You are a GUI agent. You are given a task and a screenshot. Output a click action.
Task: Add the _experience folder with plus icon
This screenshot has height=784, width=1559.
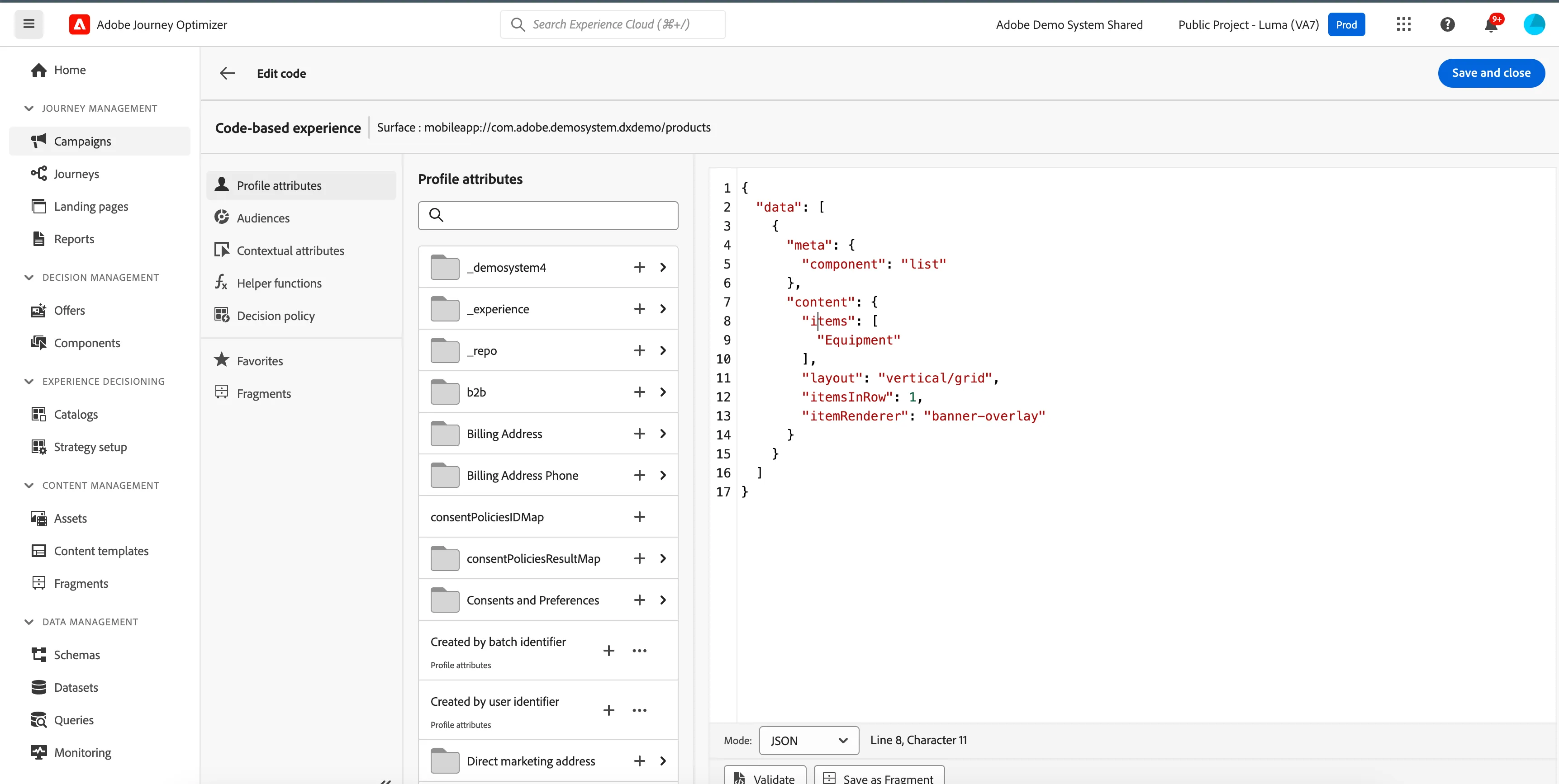(x=639, y=309)
